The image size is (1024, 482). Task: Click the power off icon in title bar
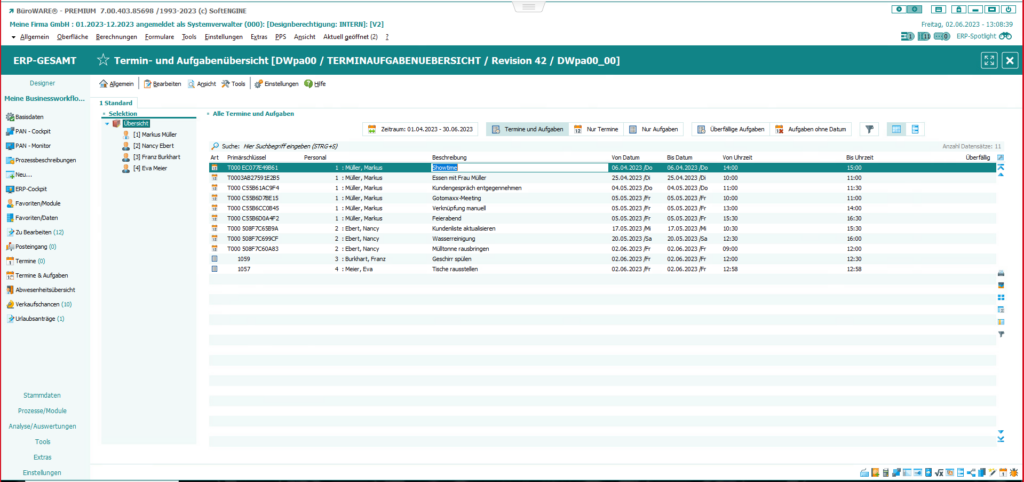click(1008, 9)
